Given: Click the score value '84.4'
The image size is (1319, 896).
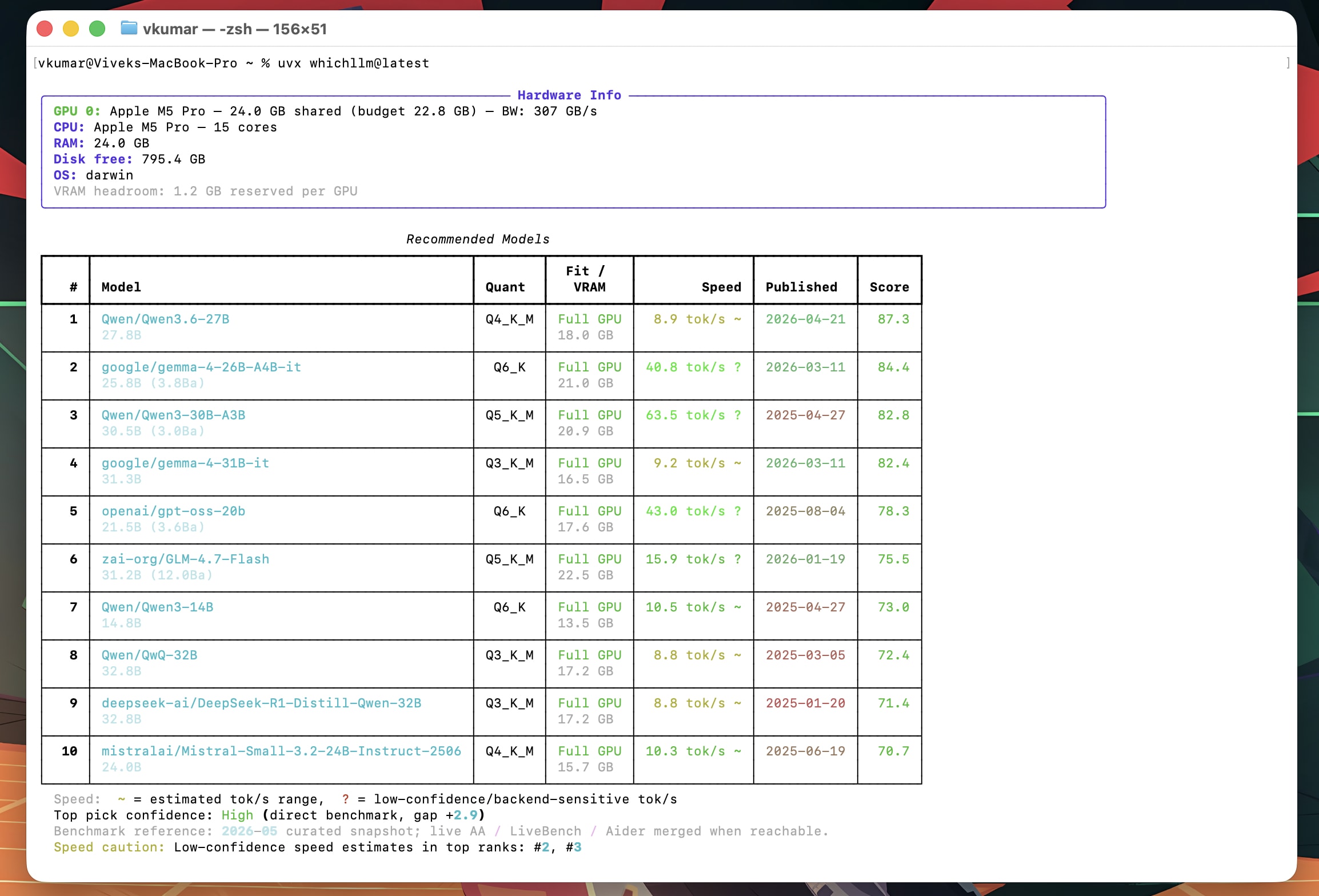Looking at the screenshot, I should 893,367.
